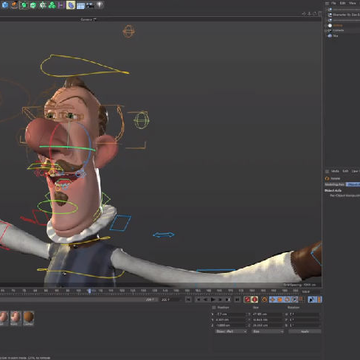Click the viewport move-camera navigation icon
The width and height of the screenshot is (360, 360).
(304, 13)
